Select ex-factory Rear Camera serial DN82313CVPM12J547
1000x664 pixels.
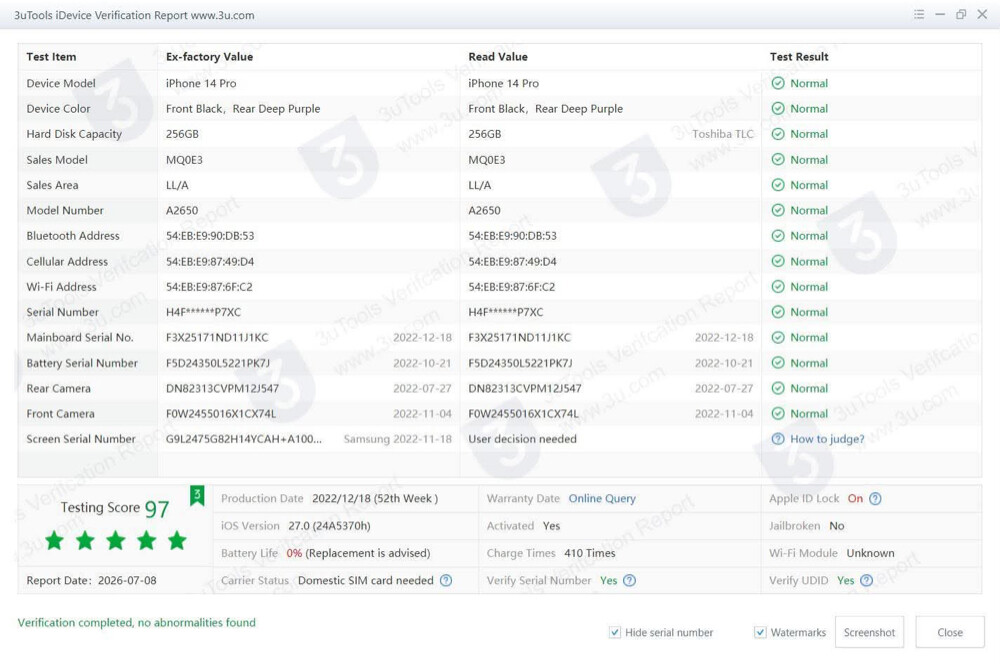coord(222,388)
